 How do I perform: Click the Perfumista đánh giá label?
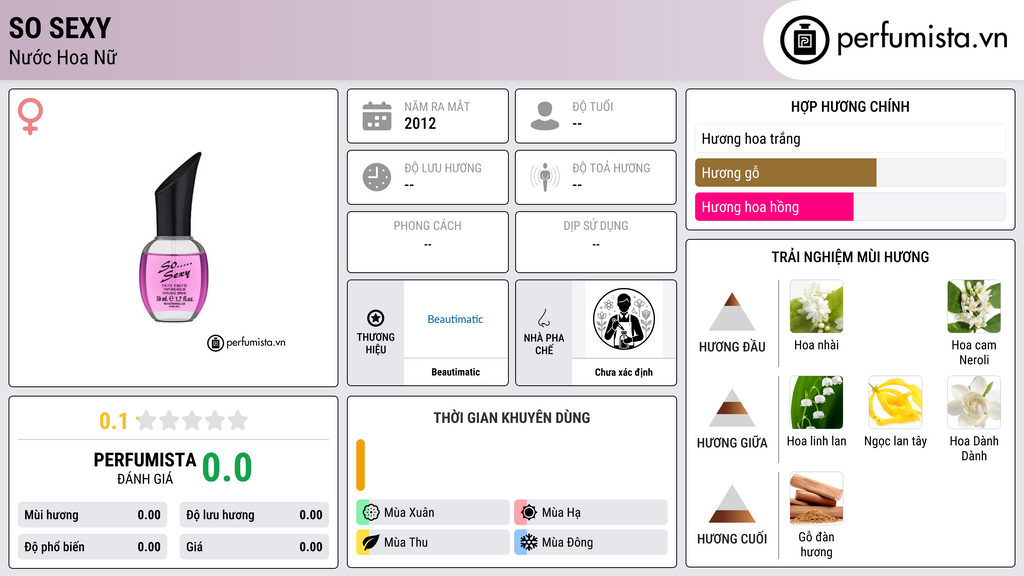[144, 468]
